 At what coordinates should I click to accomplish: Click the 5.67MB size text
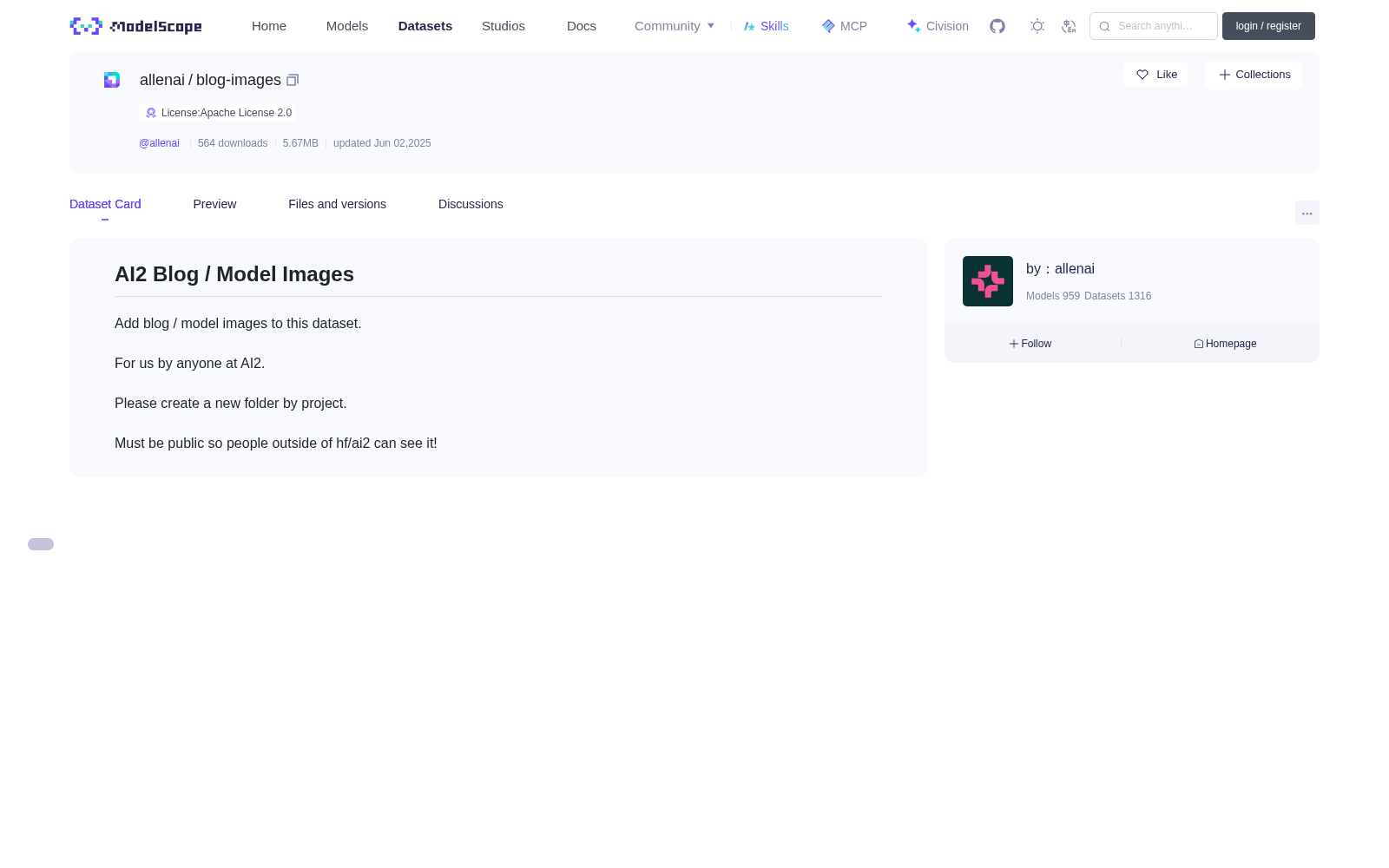300,143
